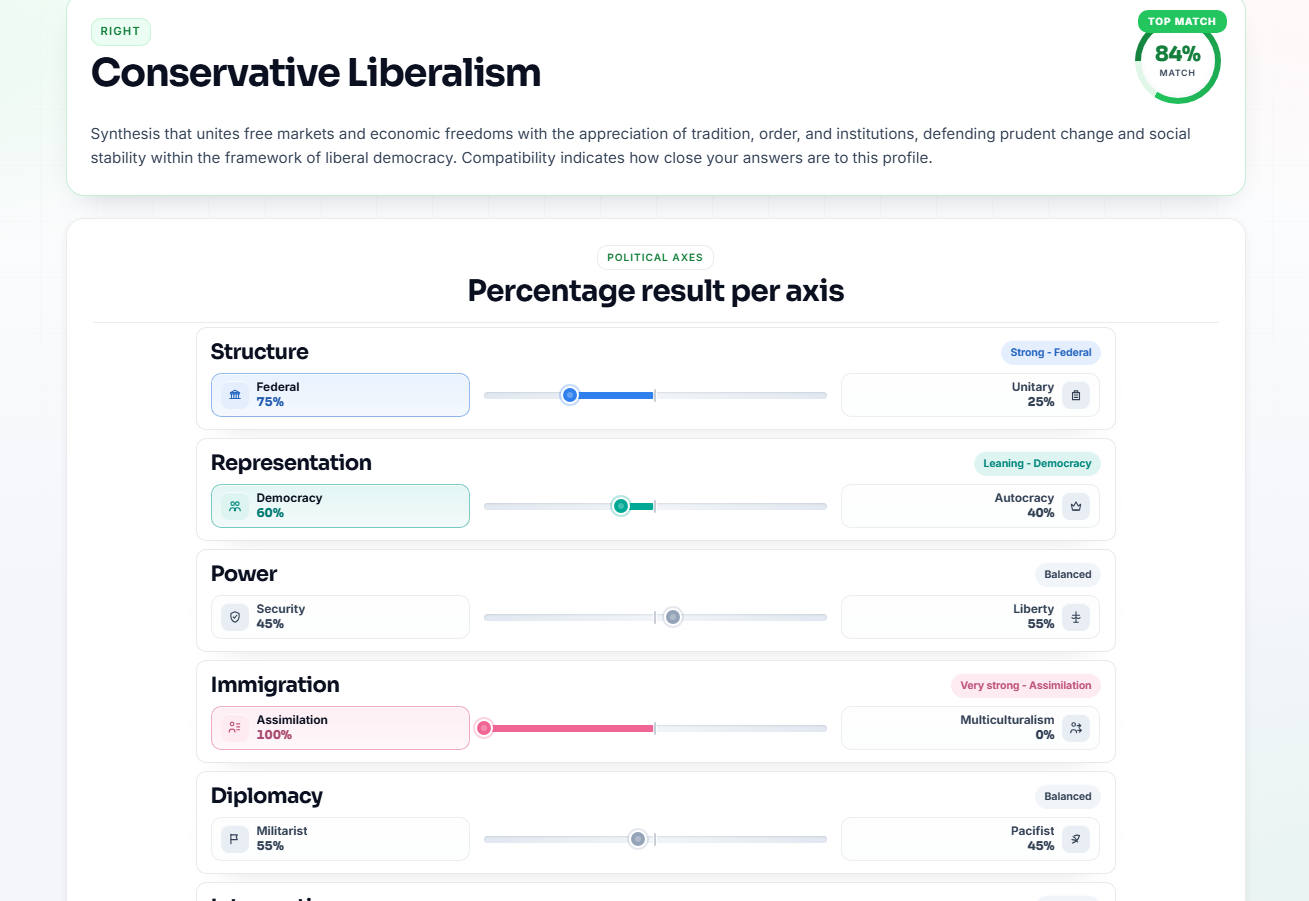
Task: Click the Unitary clipboard icon
Action: pyautogui.click(x=1076, y=395)
